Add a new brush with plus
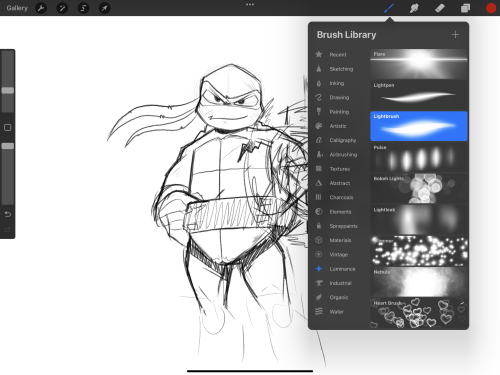 coord(455,34)
